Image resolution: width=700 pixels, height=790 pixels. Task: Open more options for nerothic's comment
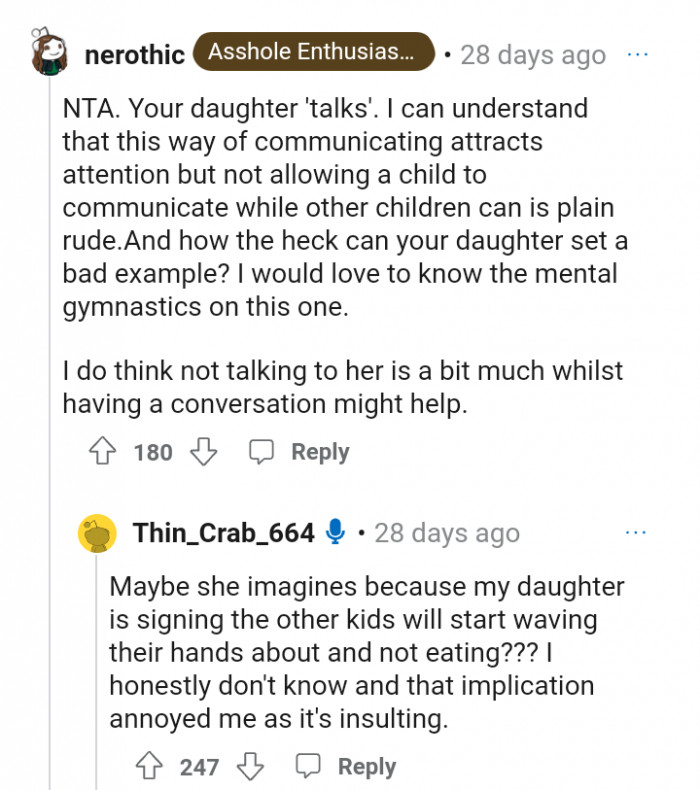pos(637,54)
